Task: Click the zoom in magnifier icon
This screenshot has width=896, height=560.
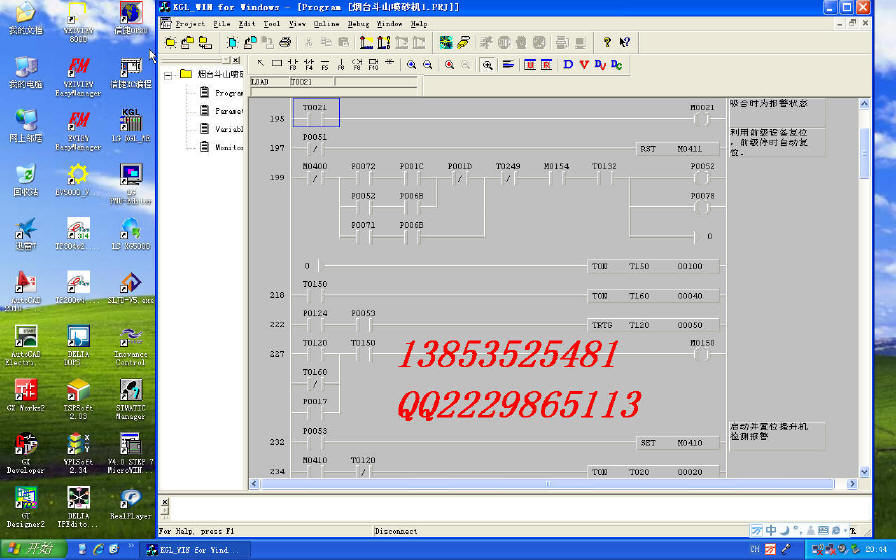Action: (411, 64)
